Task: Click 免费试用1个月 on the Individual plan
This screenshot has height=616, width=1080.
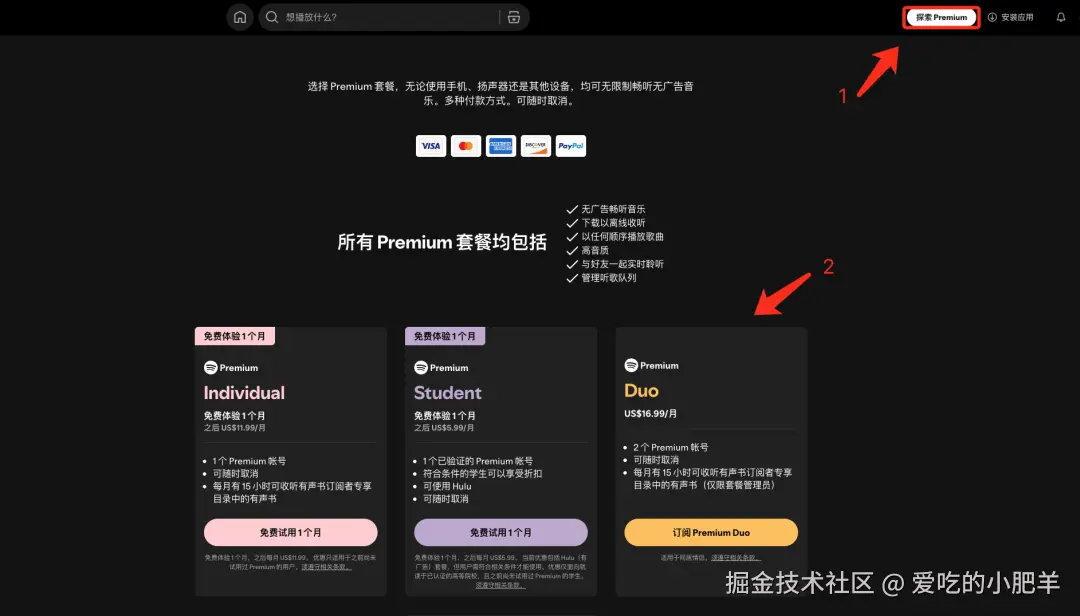Action: 290,532
